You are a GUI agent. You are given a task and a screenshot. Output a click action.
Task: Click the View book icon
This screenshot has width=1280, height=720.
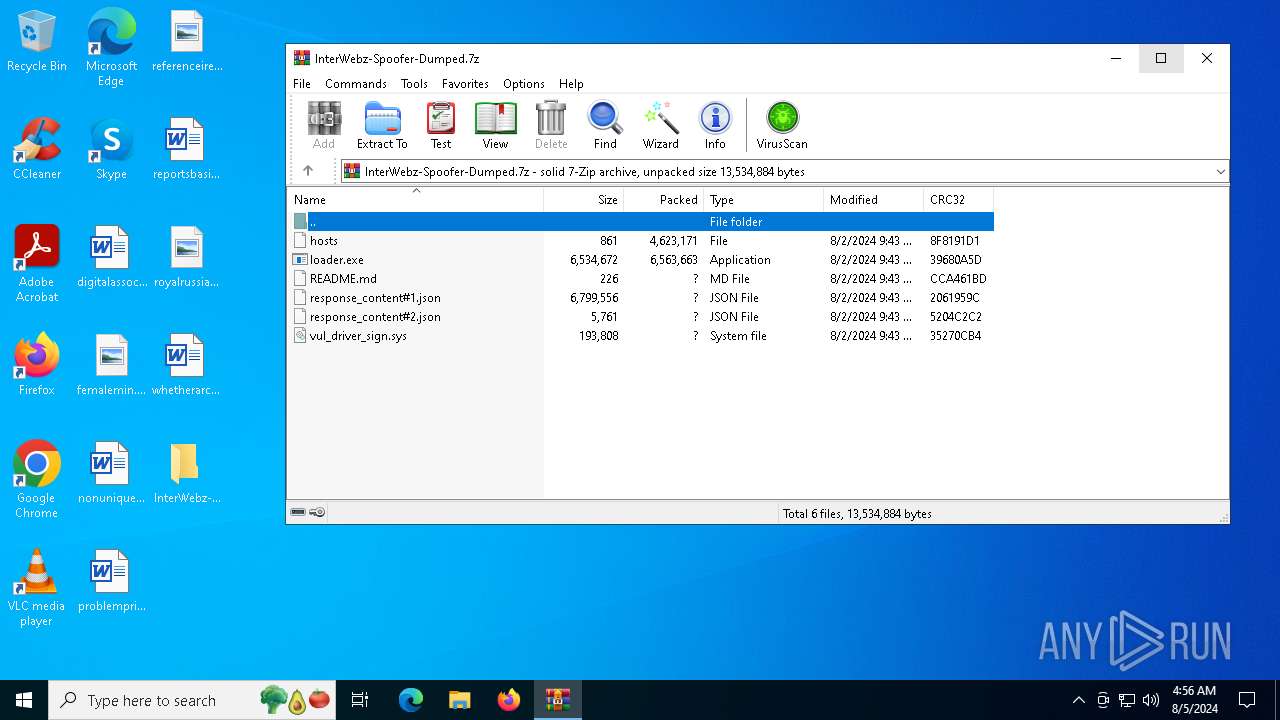point(495,125)
